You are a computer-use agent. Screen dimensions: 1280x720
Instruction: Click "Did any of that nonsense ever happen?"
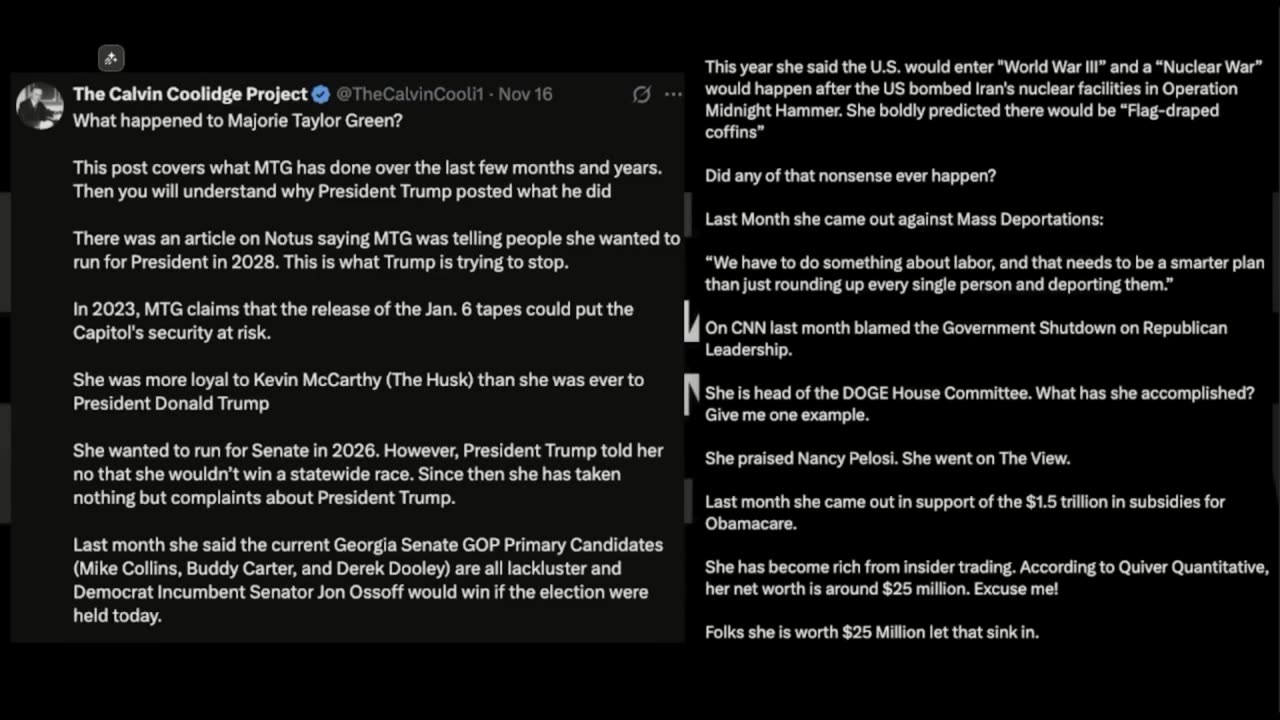point(850,176)
